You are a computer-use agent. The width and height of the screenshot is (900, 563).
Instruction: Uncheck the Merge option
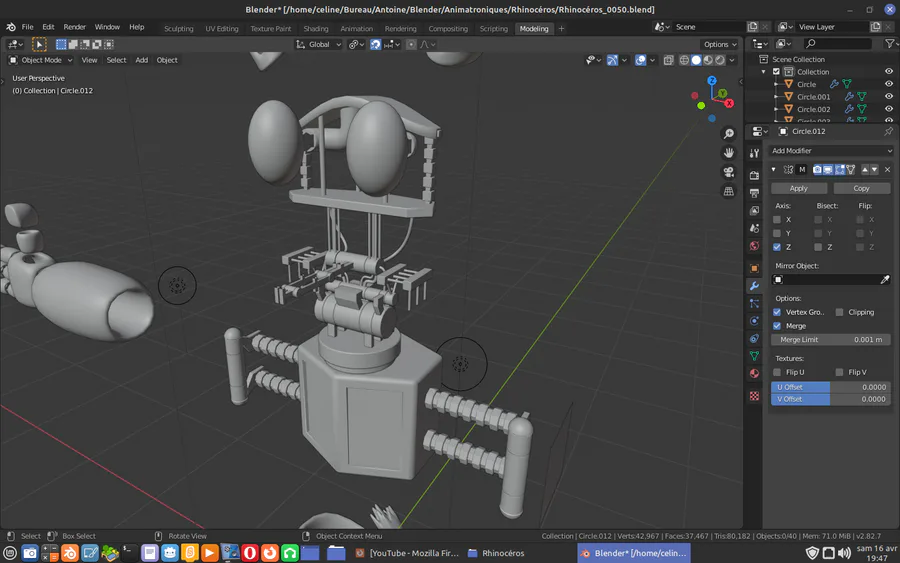[x=777, y=326]
